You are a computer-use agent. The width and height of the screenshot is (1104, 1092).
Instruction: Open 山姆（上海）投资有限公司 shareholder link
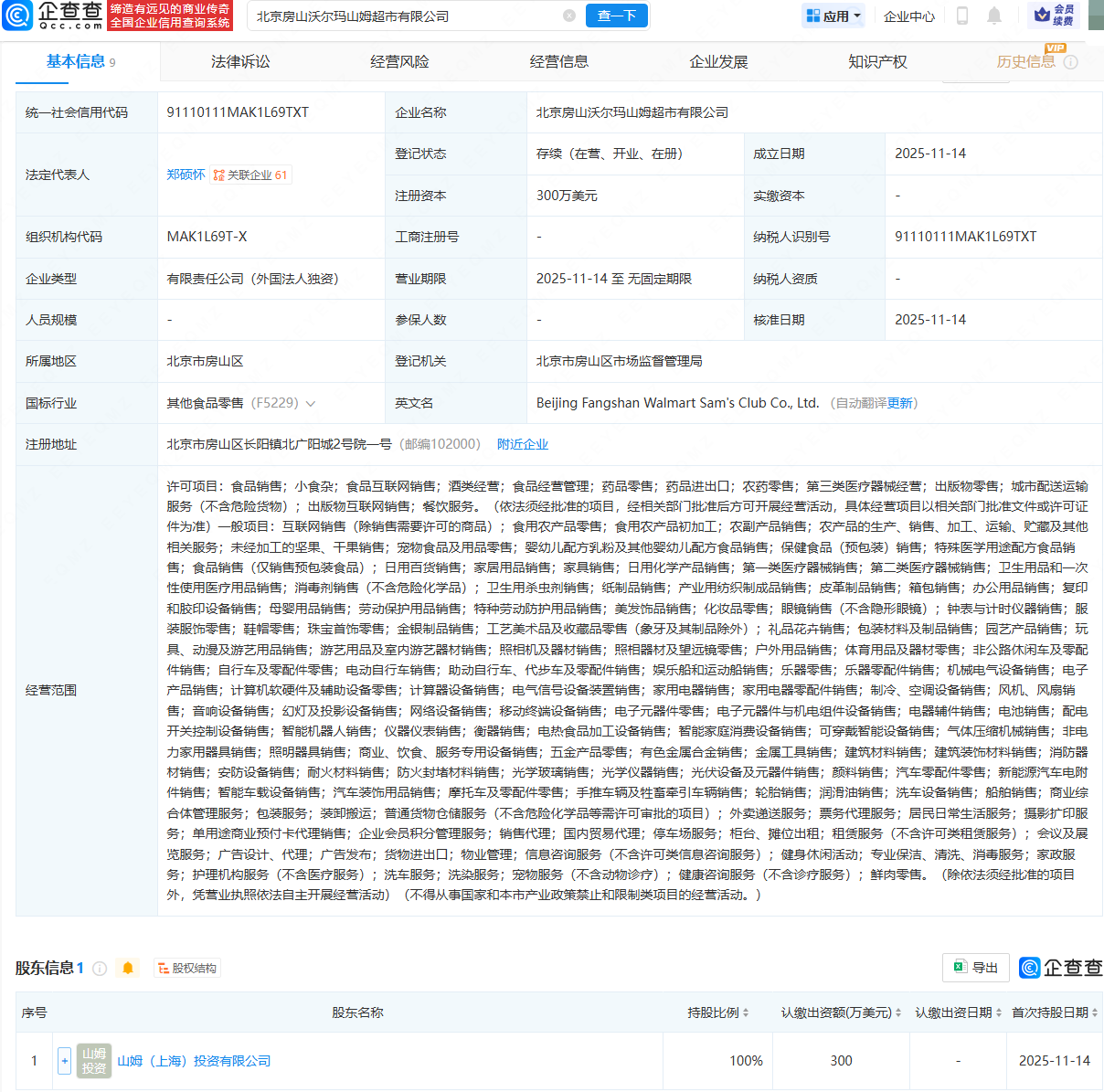coord(194,1061)
